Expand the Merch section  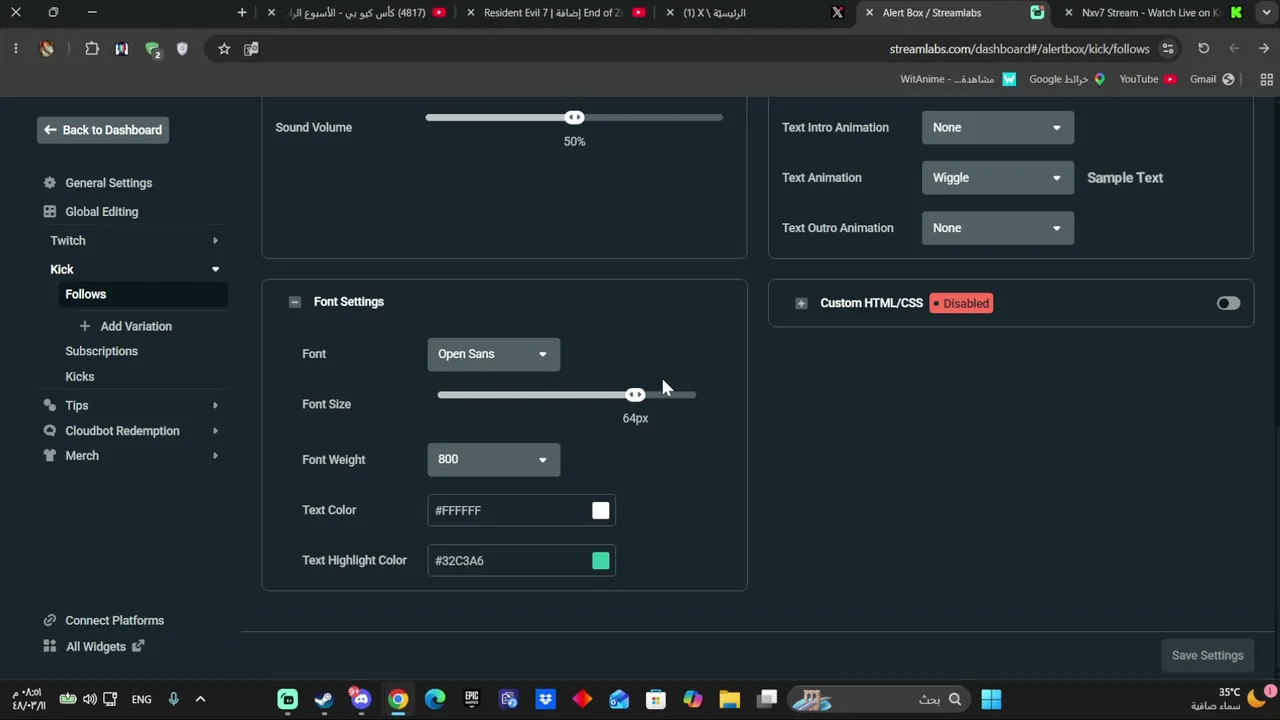(x=215, y=456)
